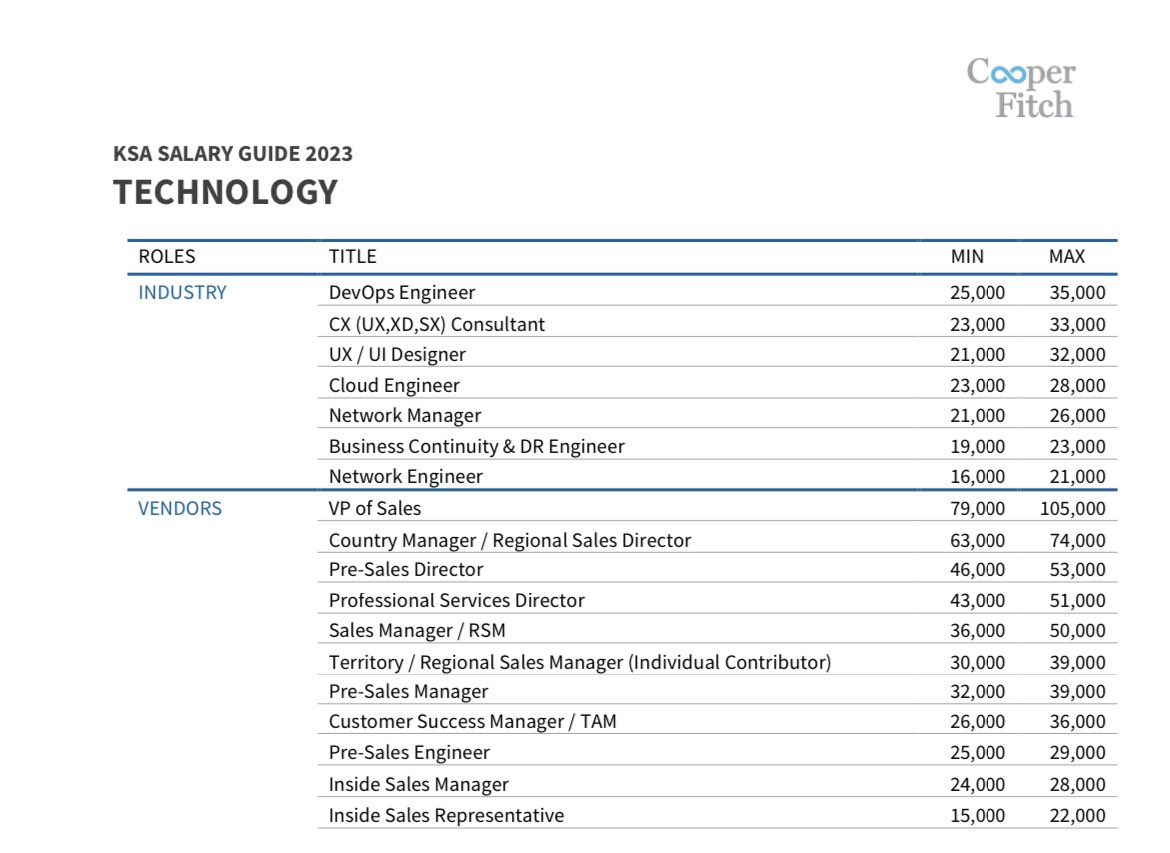This screenshot has width=1170, height=853.
Task: Select the 'UX / UI Designer' title
Action: [397, 354]
